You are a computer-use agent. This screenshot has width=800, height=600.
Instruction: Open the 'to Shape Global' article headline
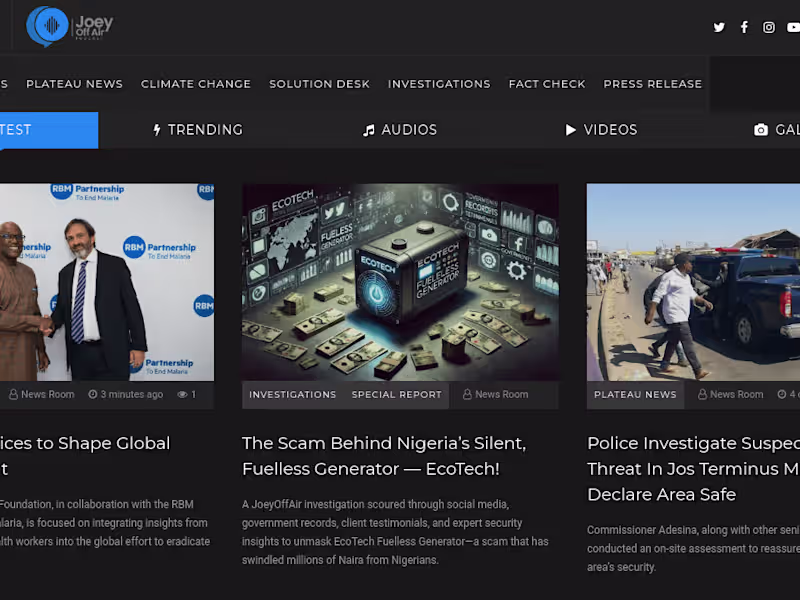[85, 456]
